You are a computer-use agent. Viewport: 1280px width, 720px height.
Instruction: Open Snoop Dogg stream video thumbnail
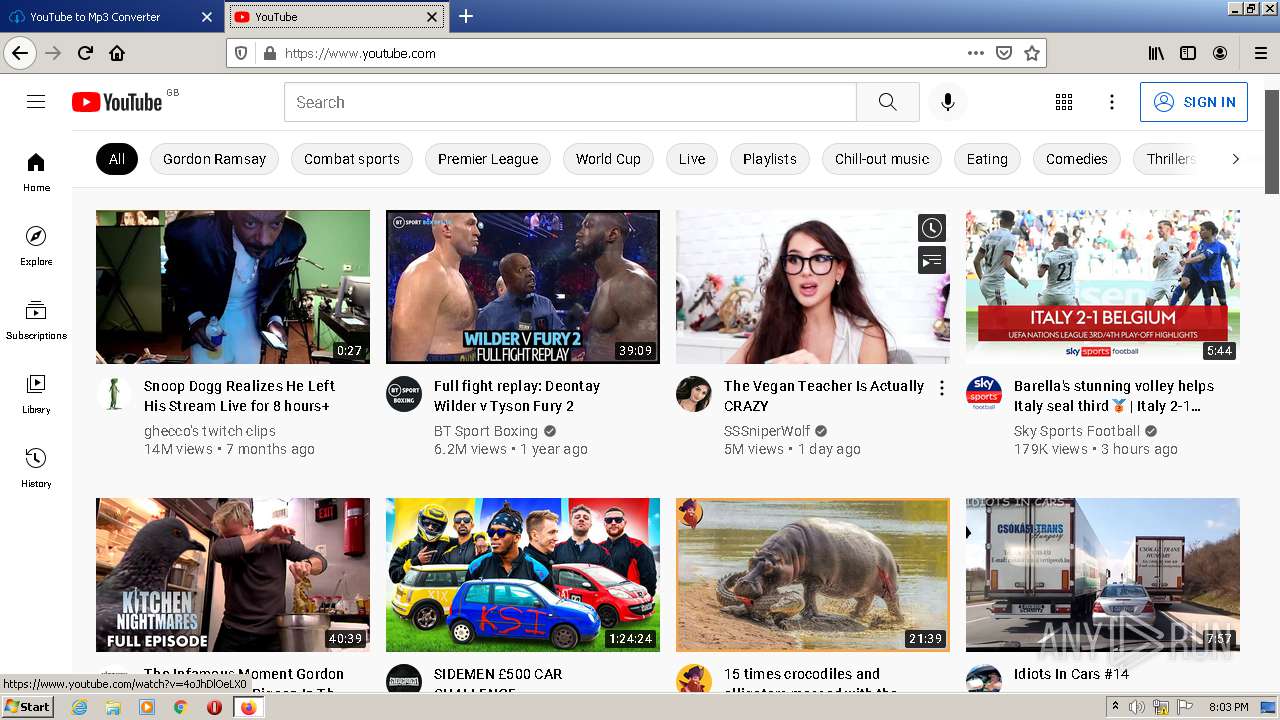[x=233, y=287]
